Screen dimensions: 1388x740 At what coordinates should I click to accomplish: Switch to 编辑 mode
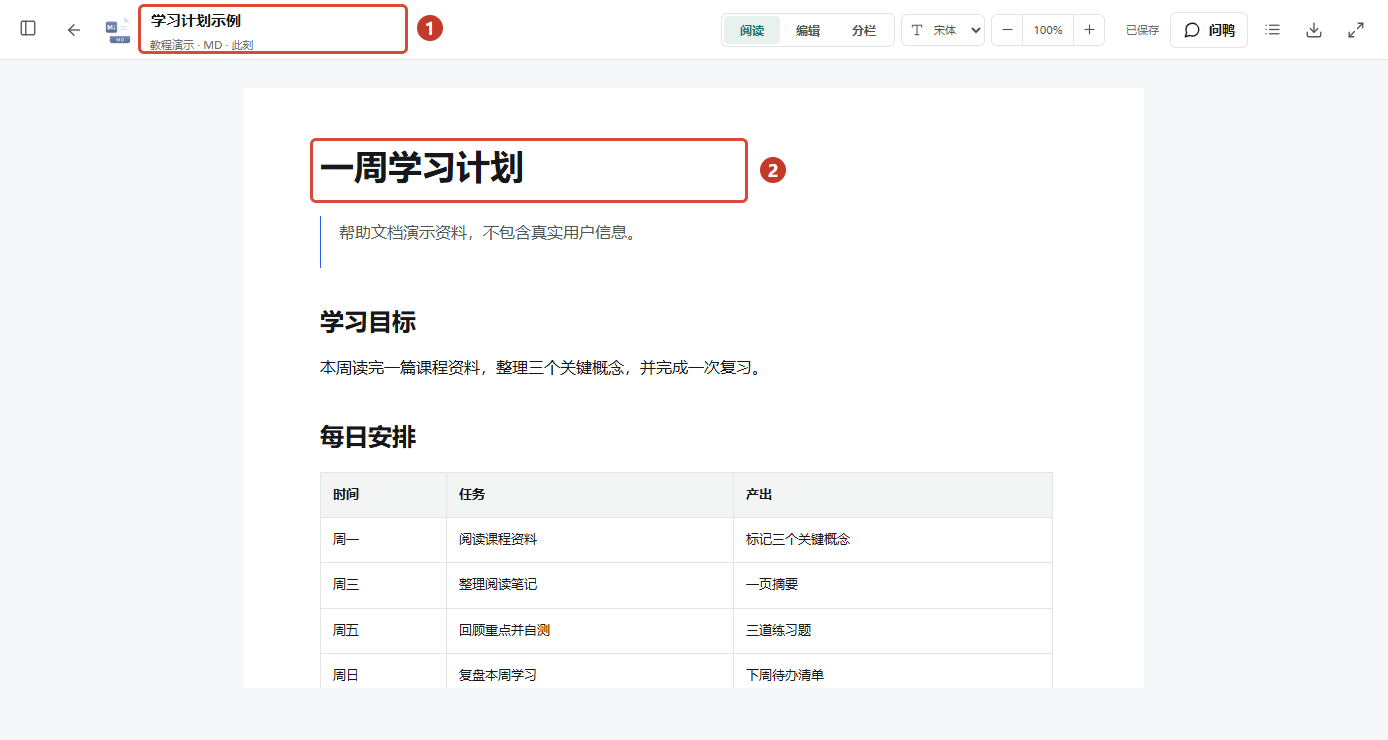tap(808, 30)
